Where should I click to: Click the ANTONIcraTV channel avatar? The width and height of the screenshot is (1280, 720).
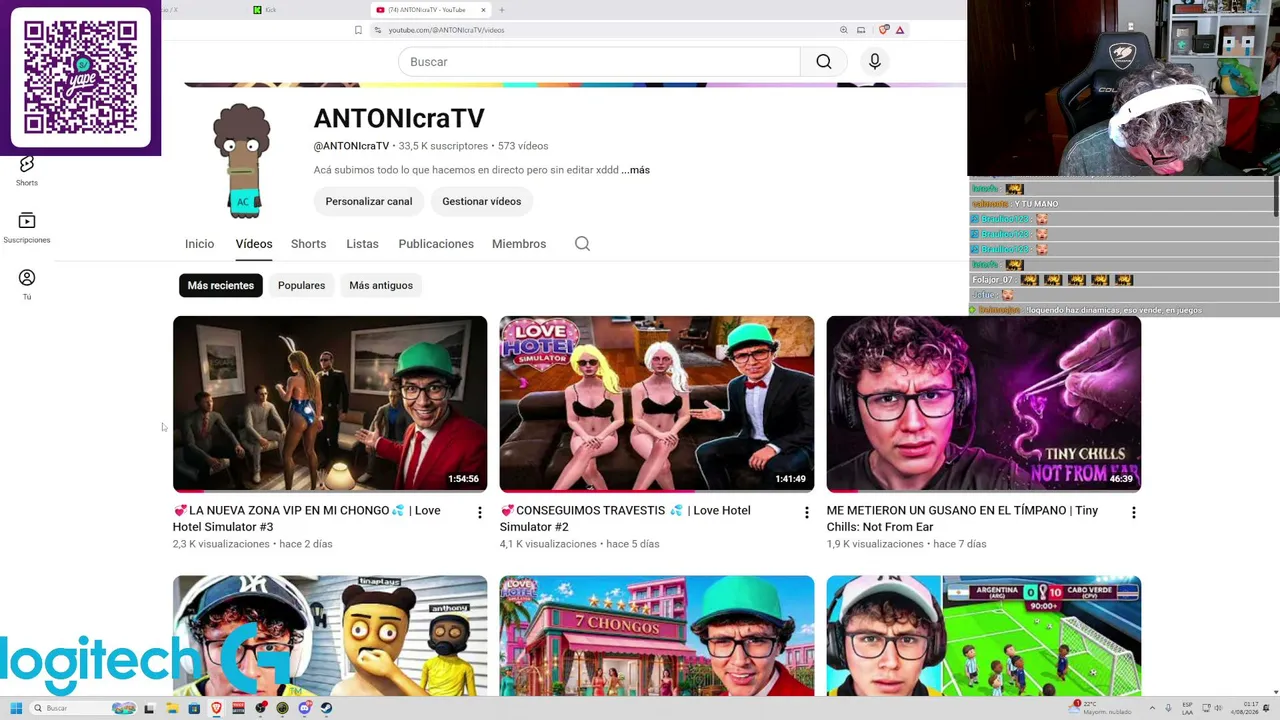pyautogui.click(x=242, y=160)
